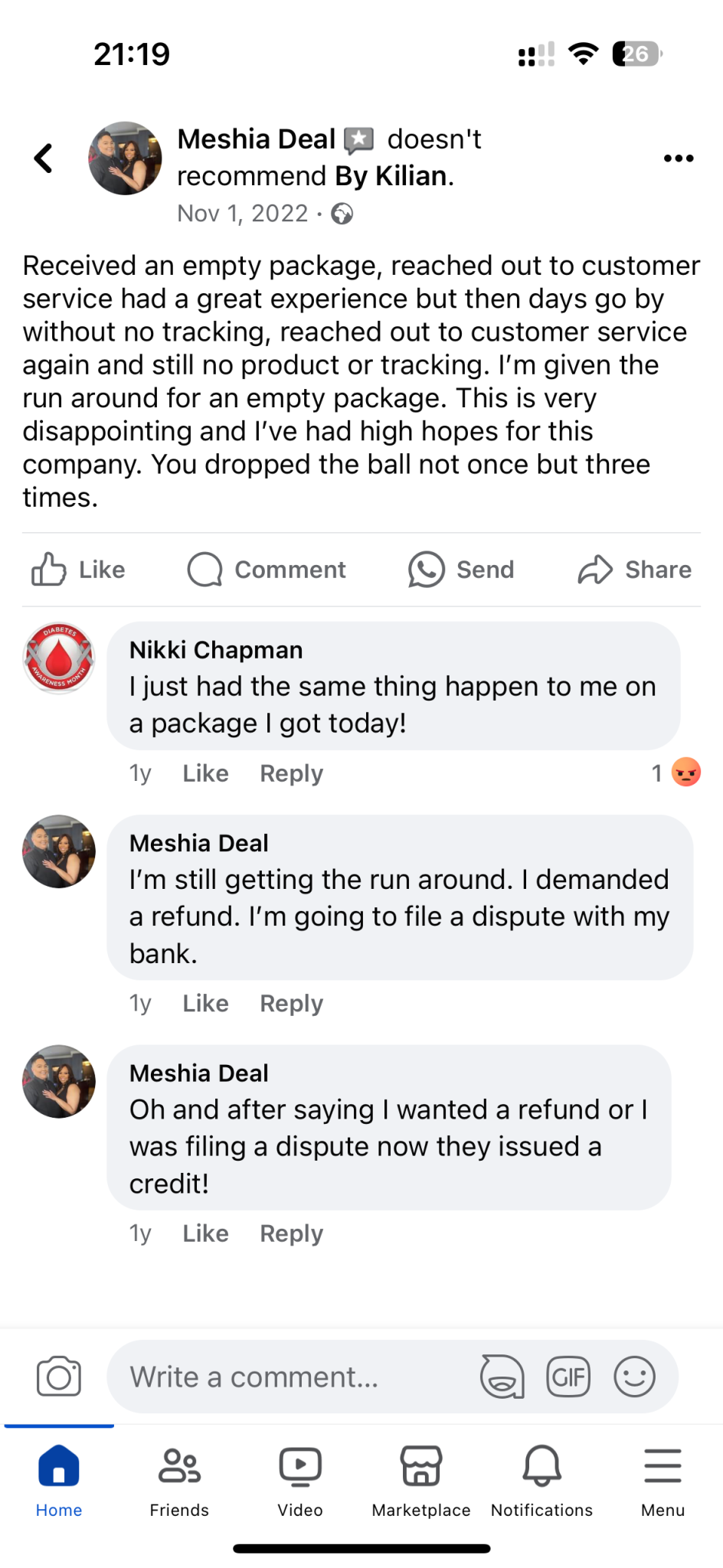Viewport: 723px width, 1568px height.
Task: View angry reaction on Nikki's comment
Action: point(685,773)
